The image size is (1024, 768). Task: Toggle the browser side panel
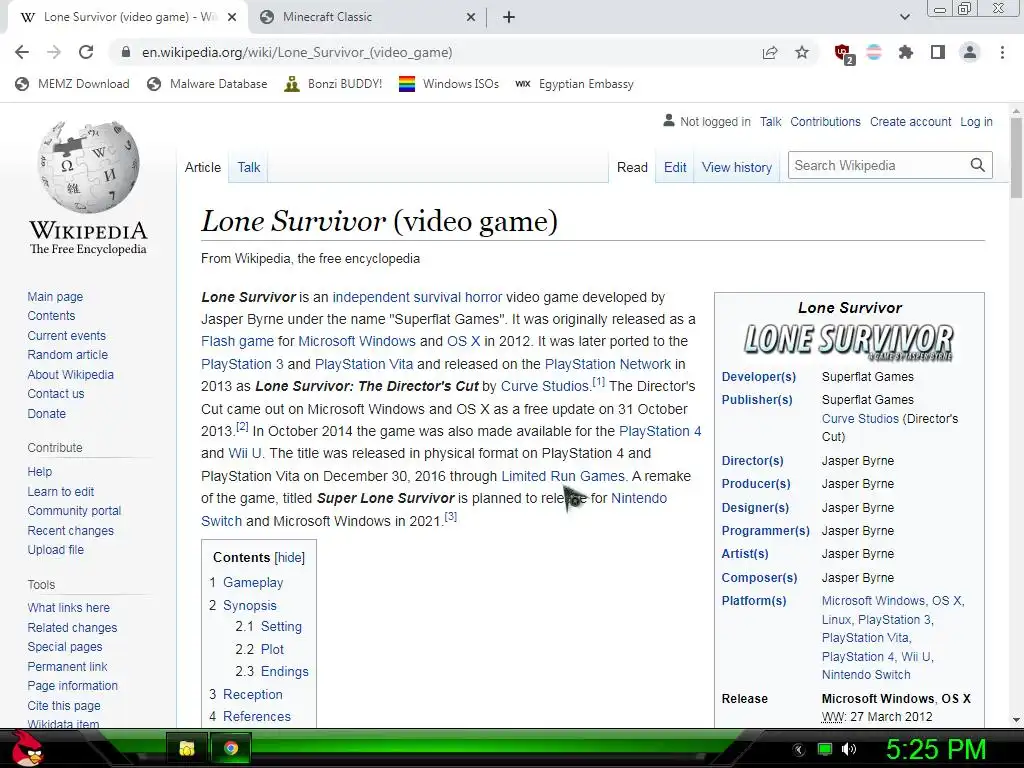click(x=938, y=52)
